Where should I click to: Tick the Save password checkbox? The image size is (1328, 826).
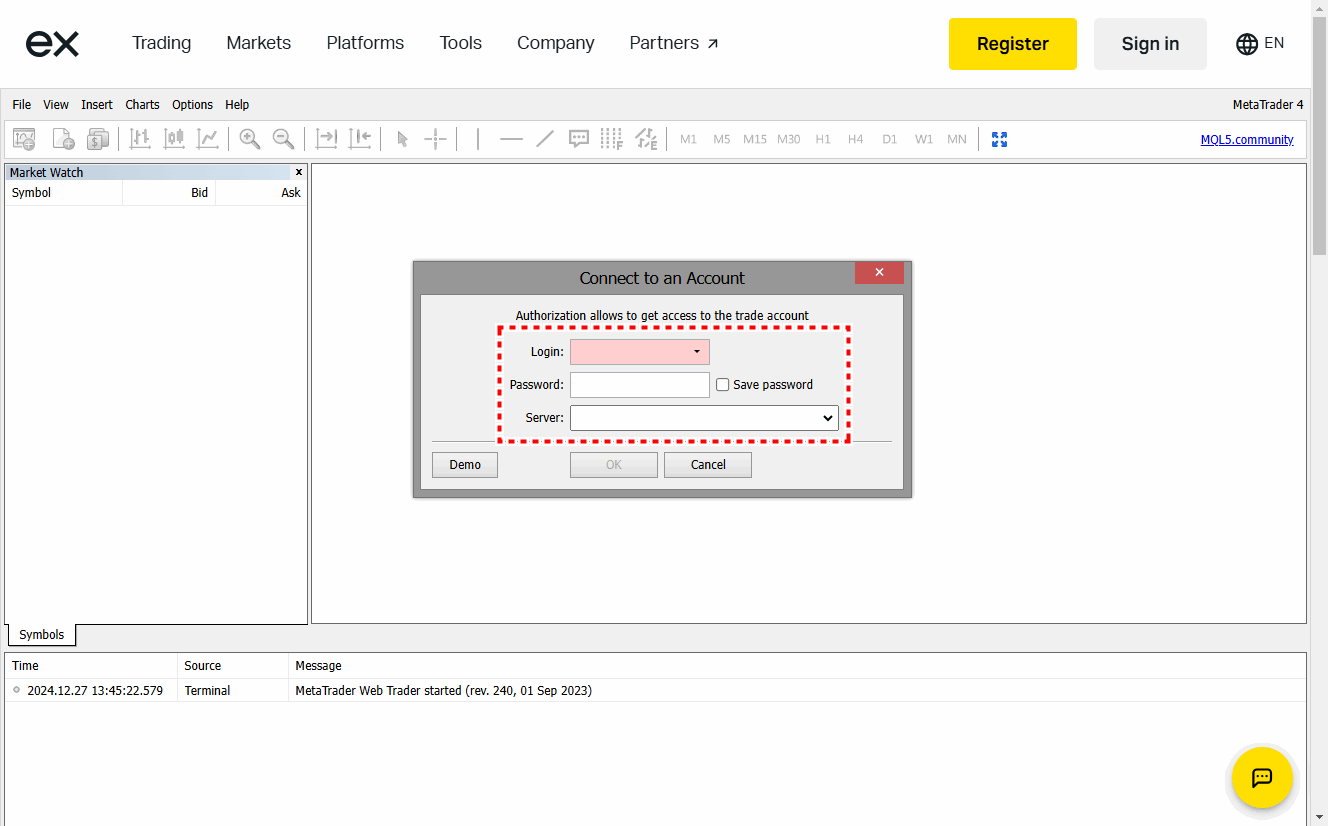(723, 384)
